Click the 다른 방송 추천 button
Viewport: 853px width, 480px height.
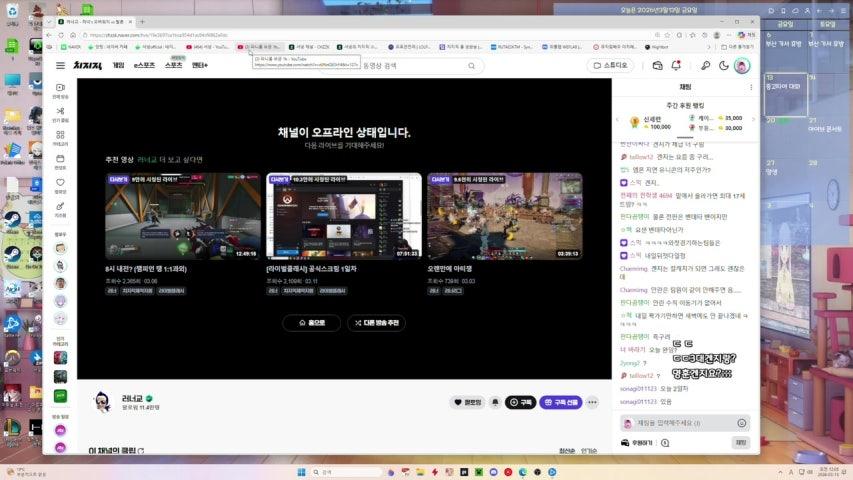click(x=376, y=323)
